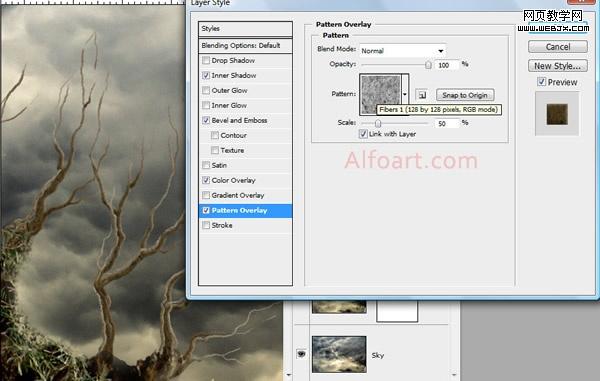Viewport: 600px width, 381px height.
Task: Select the Gradient Overlay style entry
Action: coord(238,195)
